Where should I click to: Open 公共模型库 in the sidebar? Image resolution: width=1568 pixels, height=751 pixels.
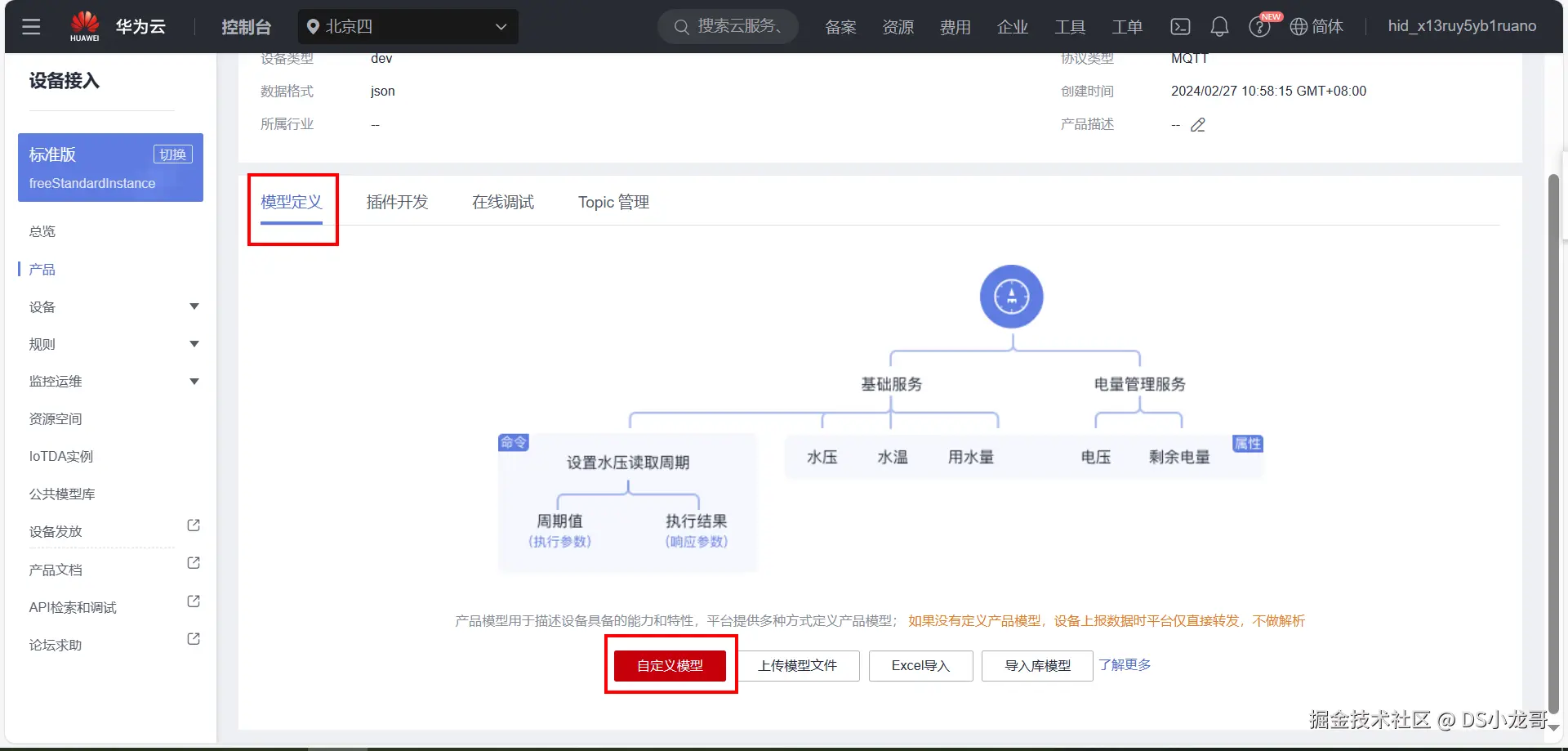click(62, 494)
